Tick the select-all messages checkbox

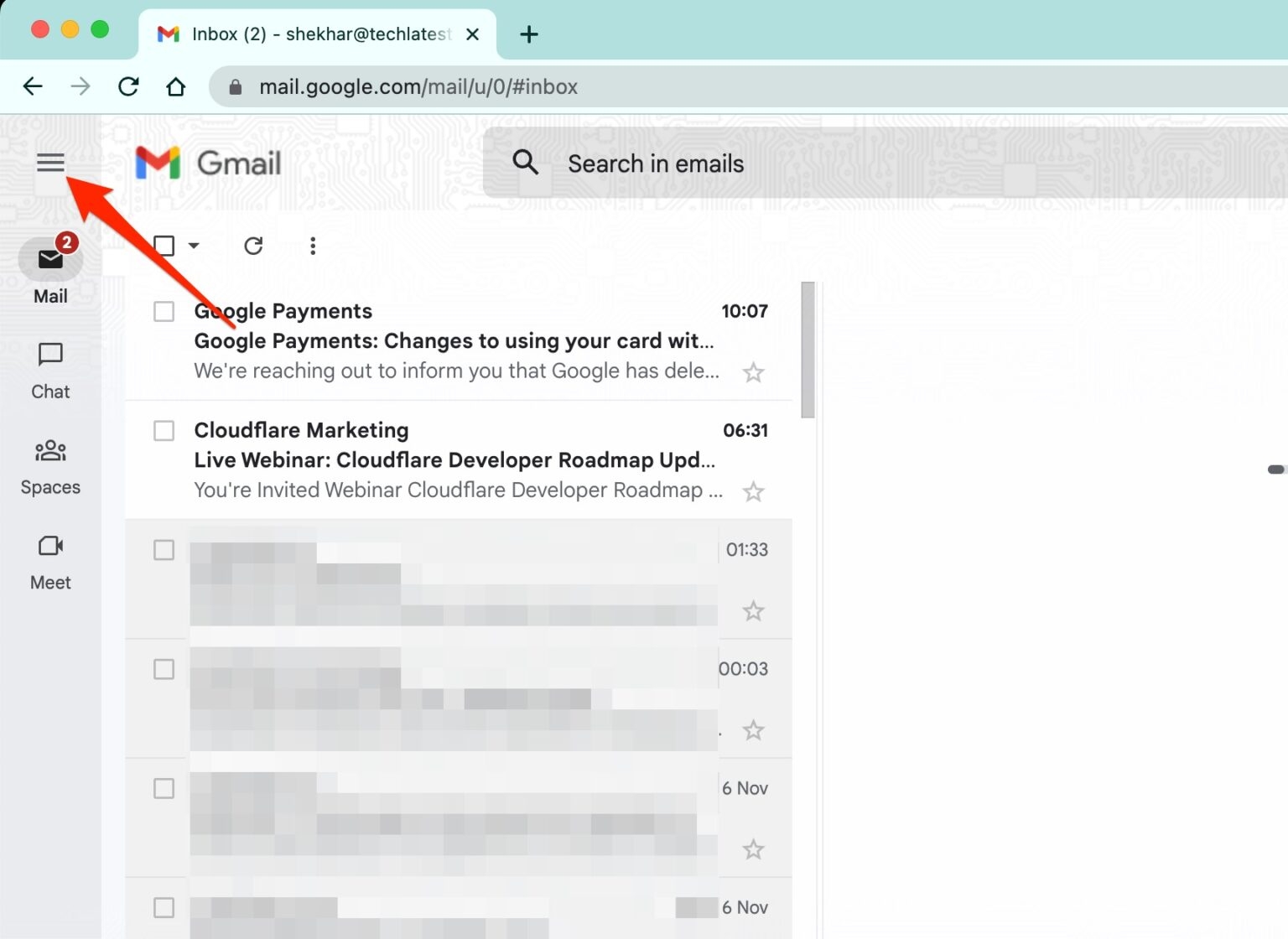(164, 246)
